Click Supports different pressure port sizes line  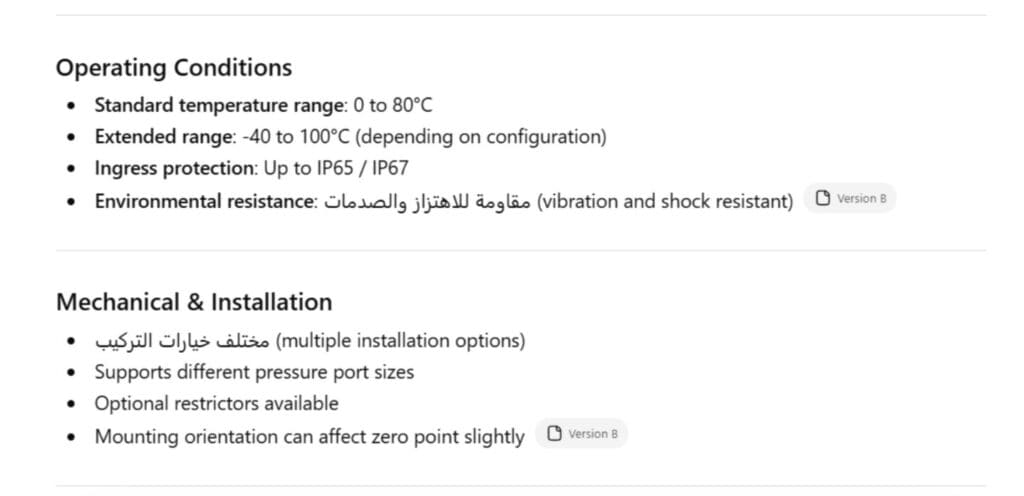[254, 373]
